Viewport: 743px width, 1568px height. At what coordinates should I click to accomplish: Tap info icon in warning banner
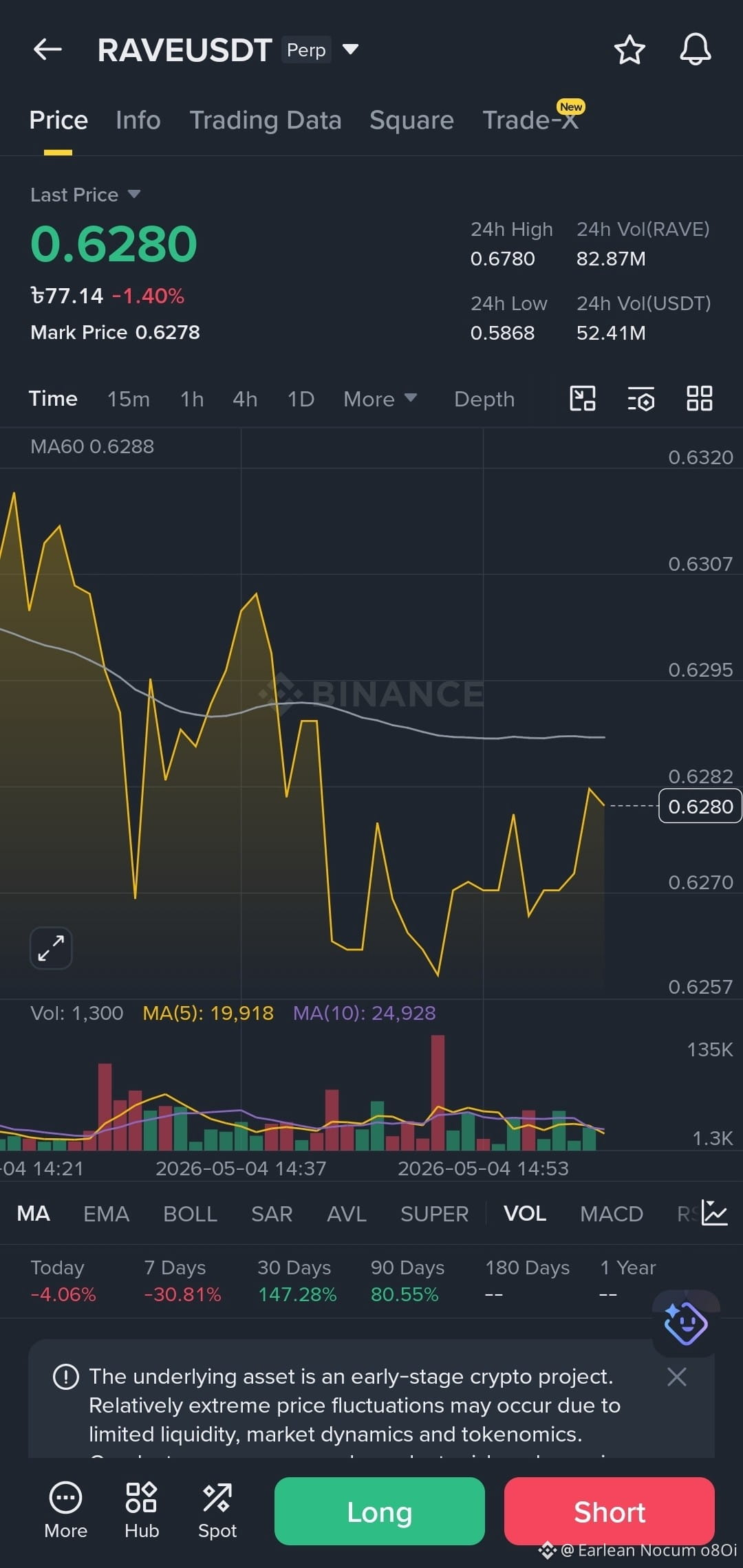tap(66, 1377)
